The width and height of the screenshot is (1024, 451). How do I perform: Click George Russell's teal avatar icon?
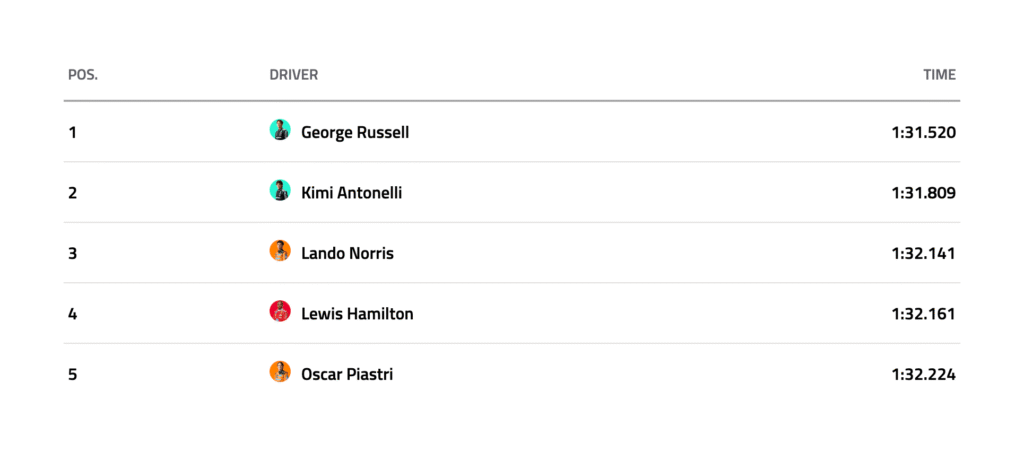[x=280, y=131]
